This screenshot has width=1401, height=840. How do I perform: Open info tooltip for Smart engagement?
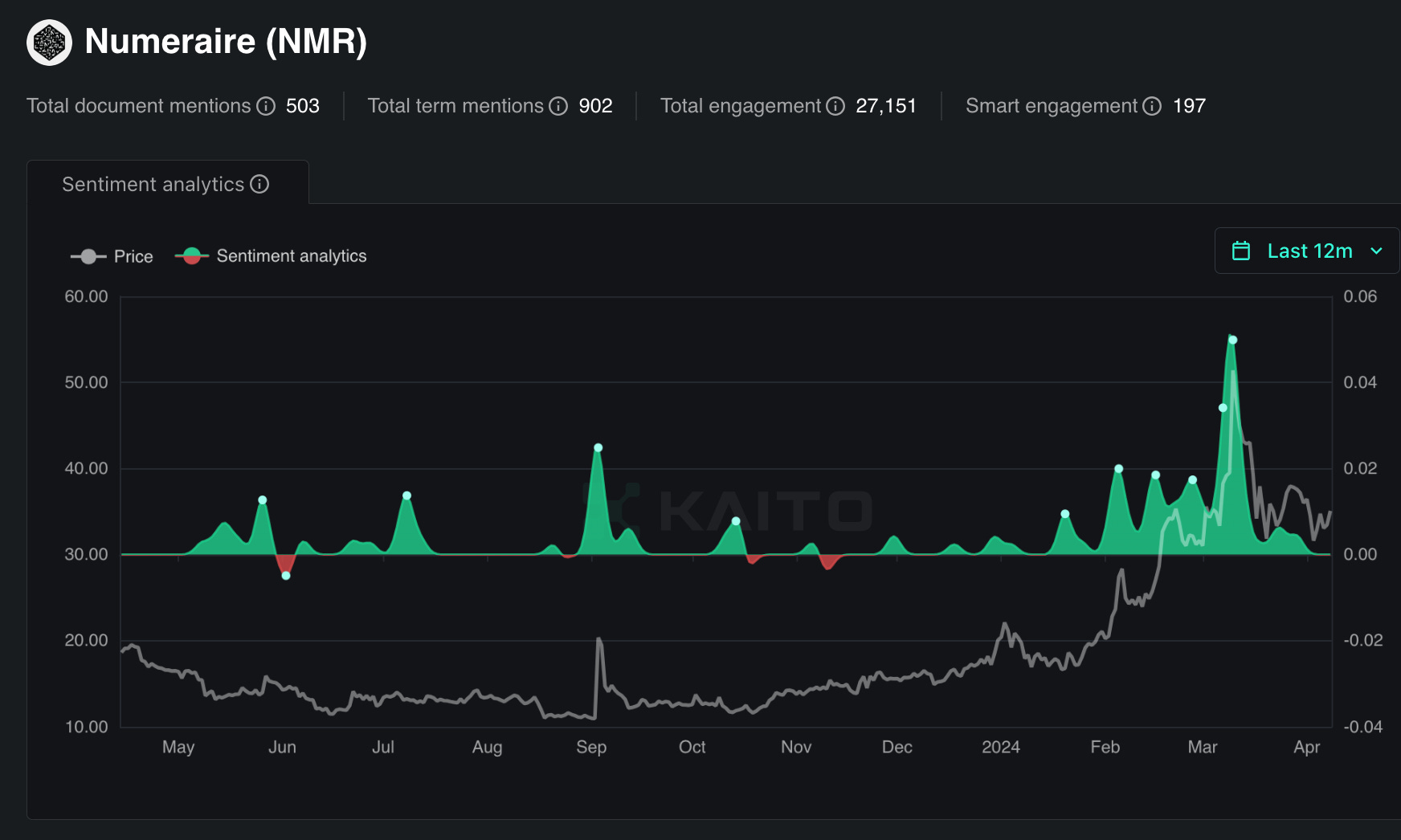click(1152, 106)
